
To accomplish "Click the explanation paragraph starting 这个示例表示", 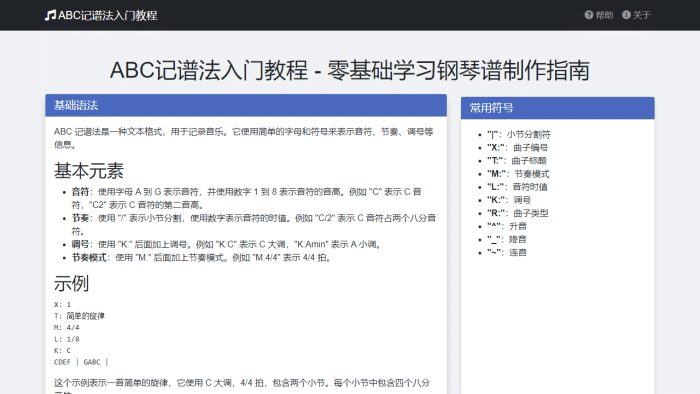I will (x=242, y=386).
